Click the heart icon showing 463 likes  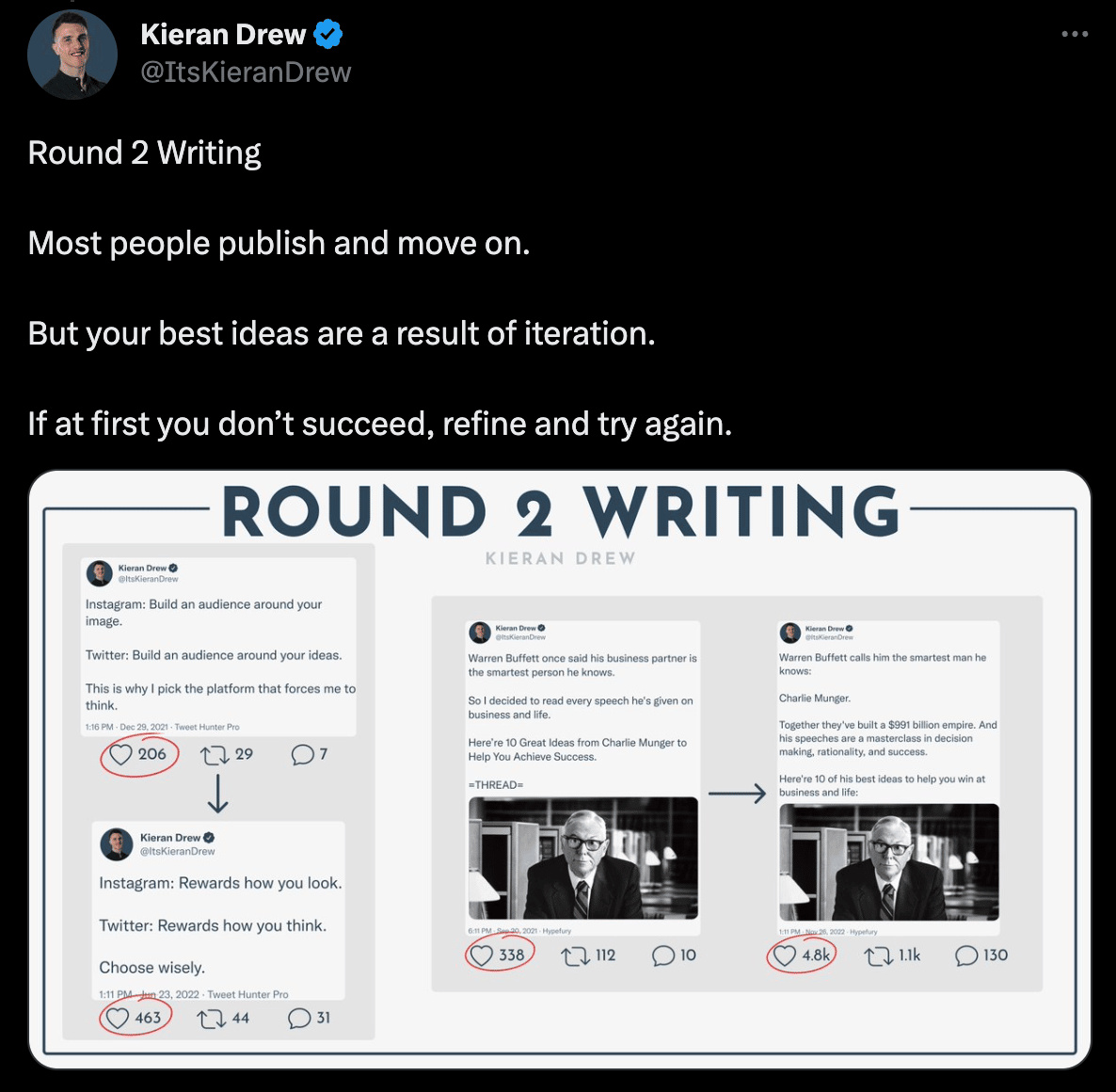click(x=118, y=1018)
